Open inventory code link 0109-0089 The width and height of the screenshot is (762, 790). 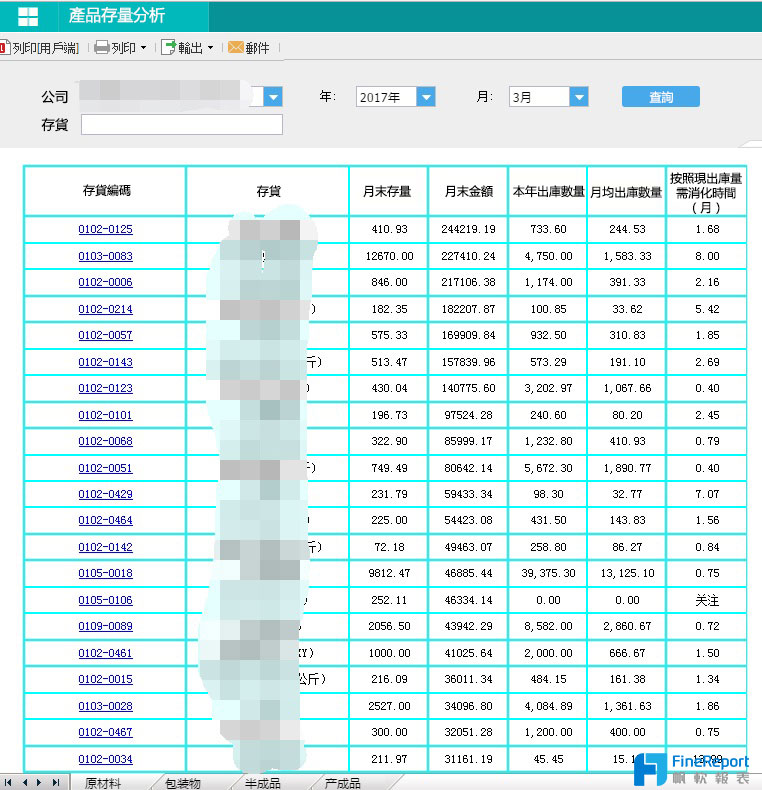pos(105,626)
